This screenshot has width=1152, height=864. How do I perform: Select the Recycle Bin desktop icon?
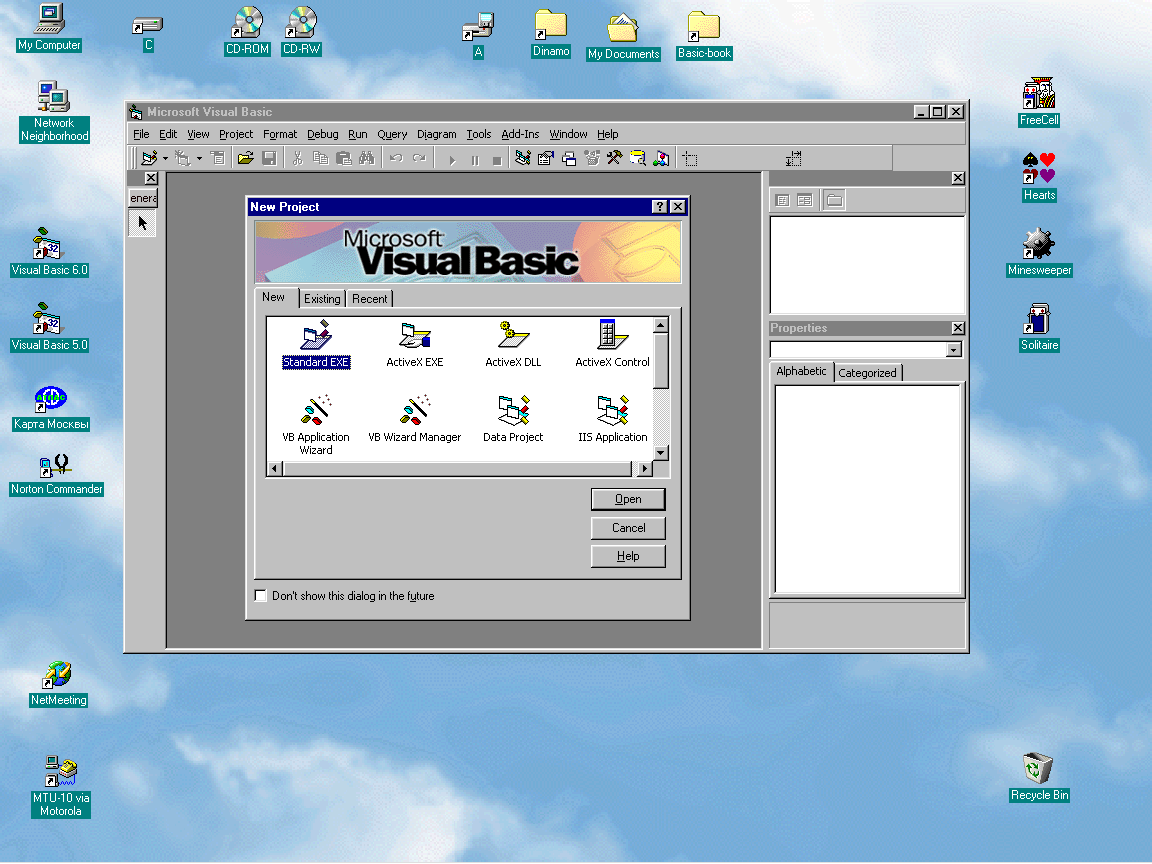click(x=1039, y=777)
